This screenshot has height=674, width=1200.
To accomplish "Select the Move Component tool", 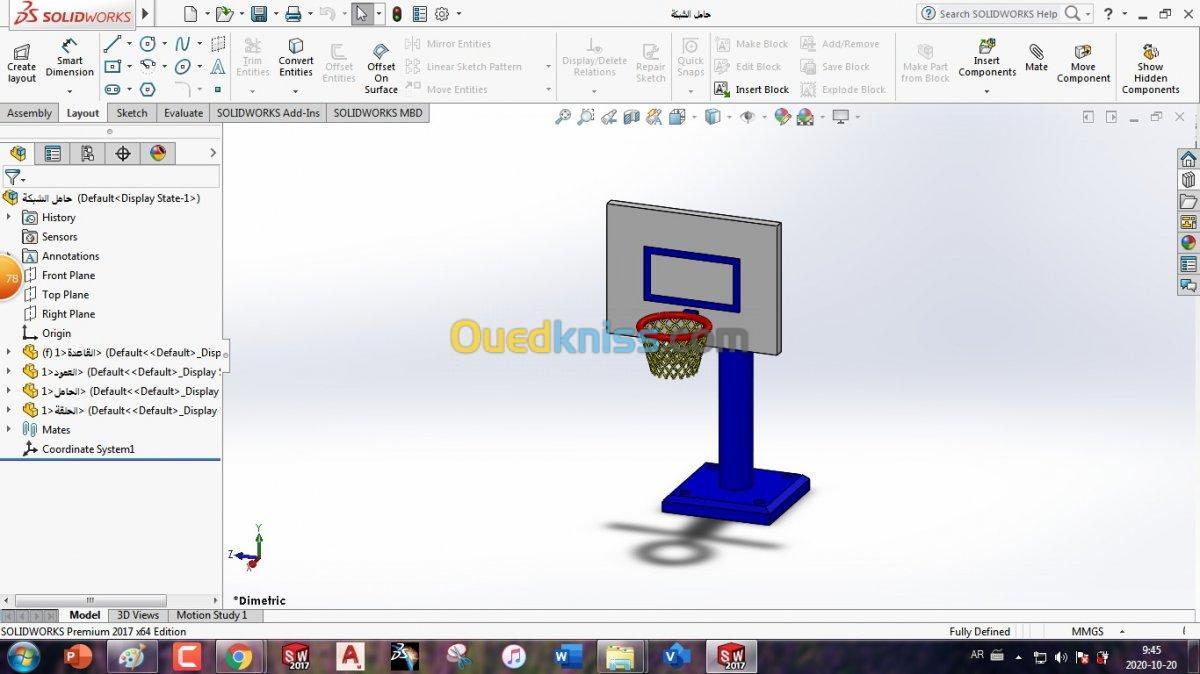I will [1083, 62].
